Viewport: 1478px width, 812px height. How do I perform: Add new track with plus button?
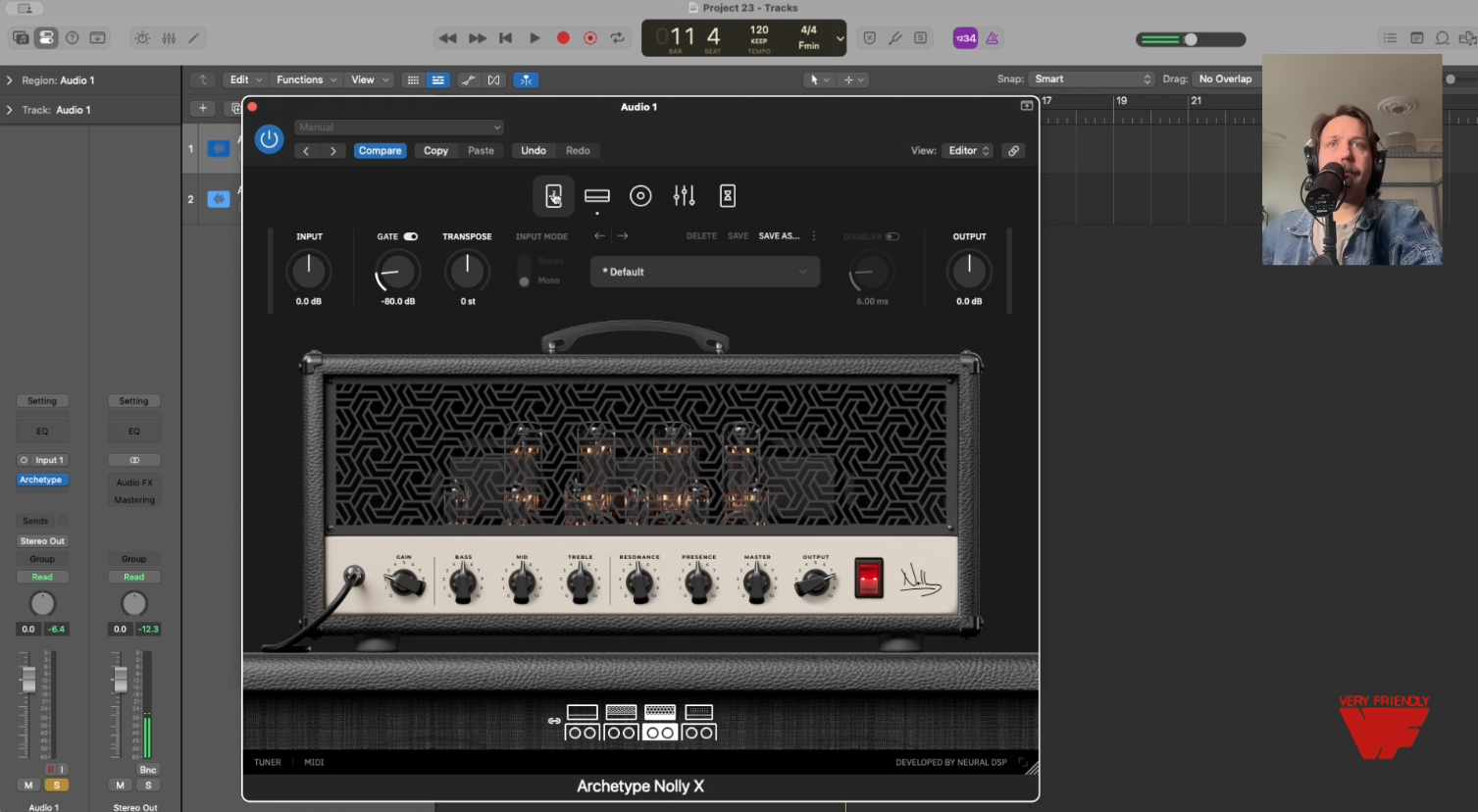203,108
